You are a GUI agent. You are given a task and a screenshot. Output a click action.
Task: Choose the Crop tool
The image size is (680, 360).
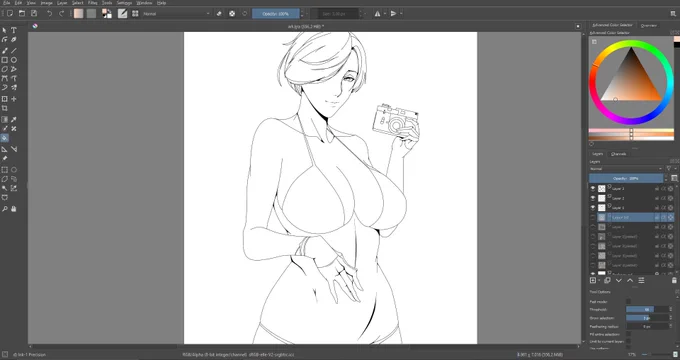coord(5,108)
